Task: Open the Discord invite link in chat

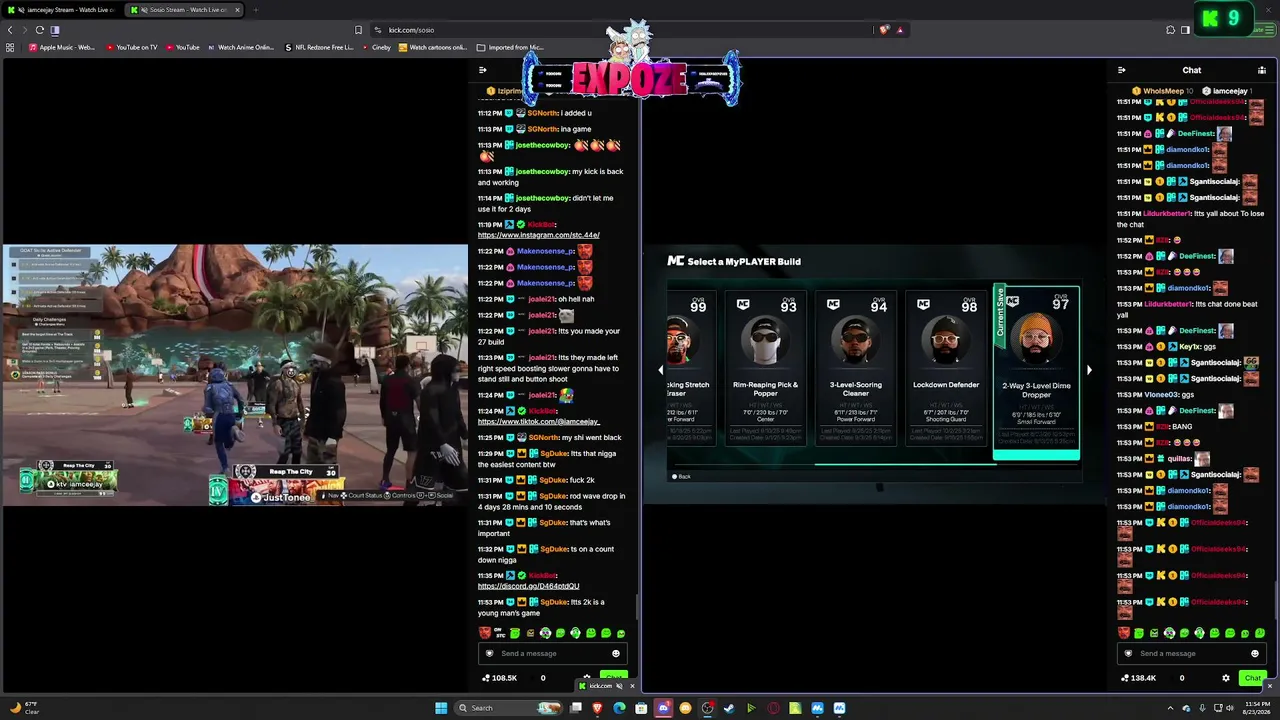Action: 528,586
